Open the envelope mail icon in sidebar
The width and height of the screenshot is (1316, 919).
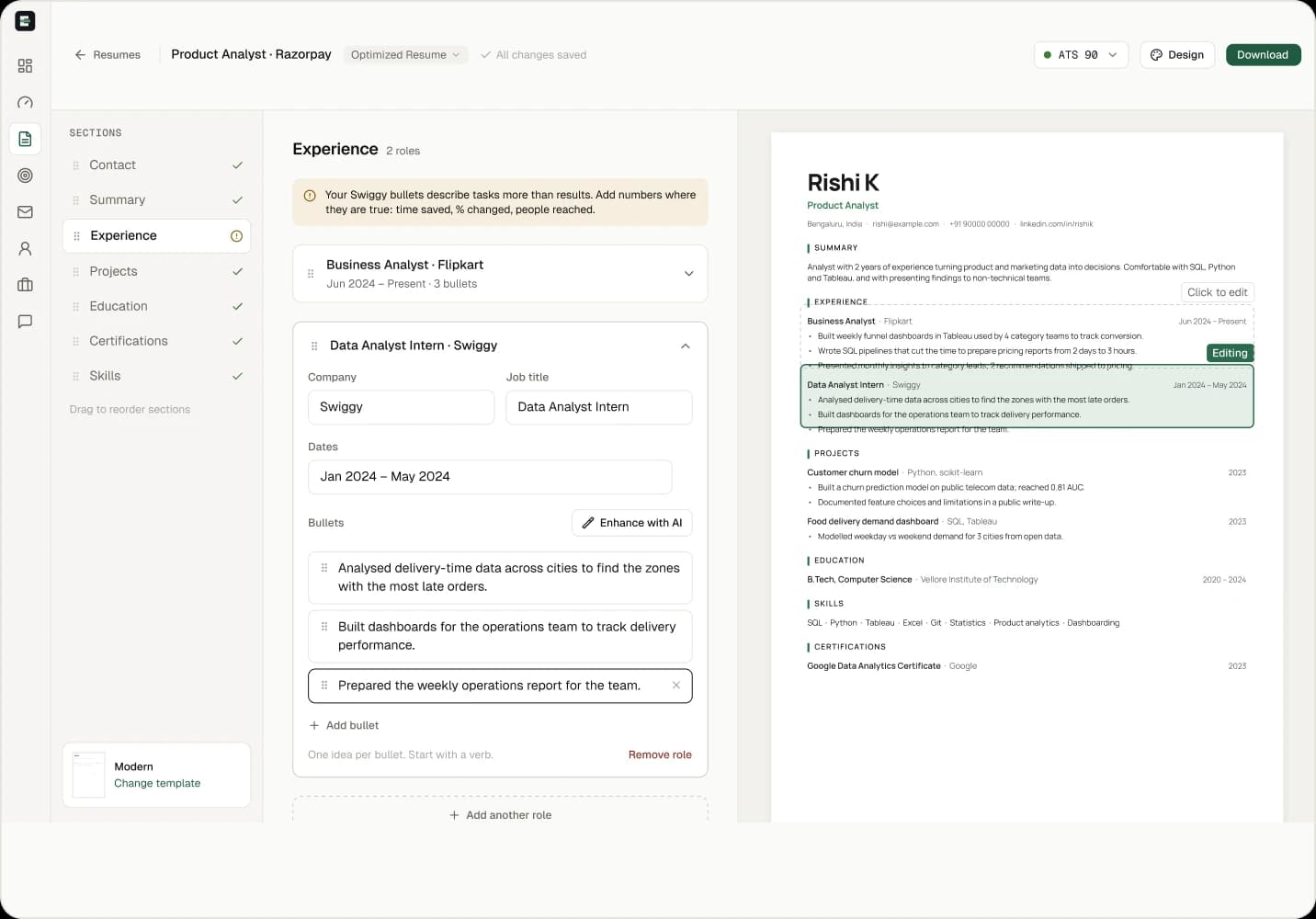point(25,212)
